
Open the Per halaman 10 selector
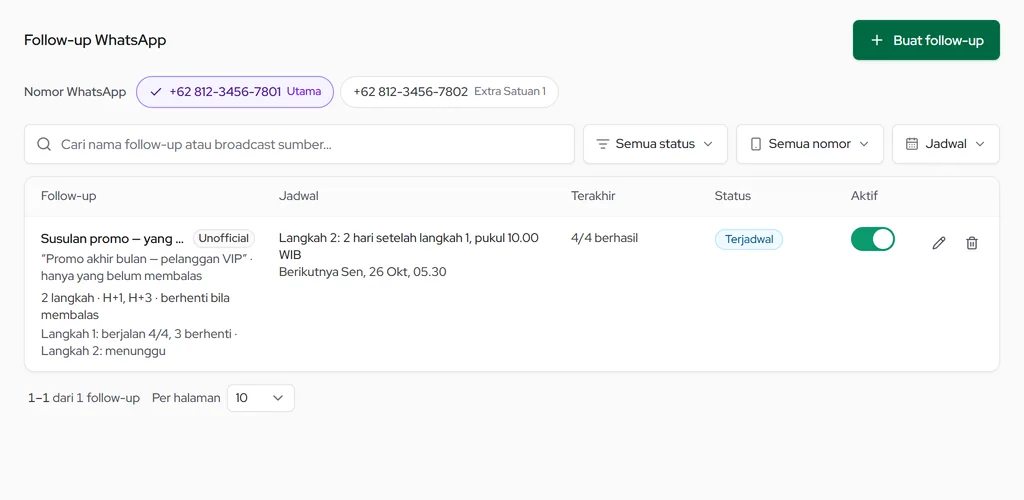pyautogui.click(x=261, y=398)
